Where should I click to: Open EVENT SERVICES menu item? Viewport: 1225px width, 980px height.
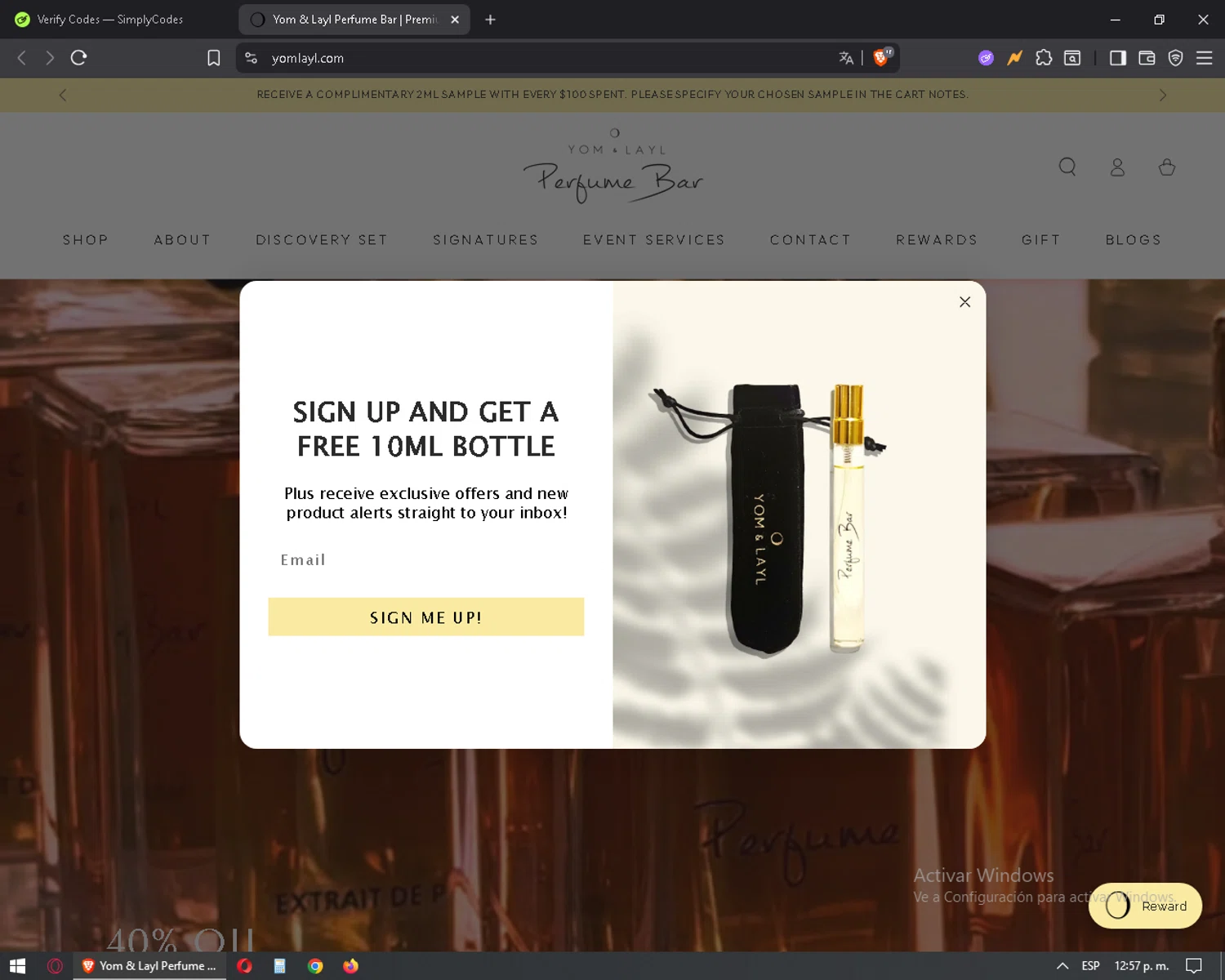654,240
